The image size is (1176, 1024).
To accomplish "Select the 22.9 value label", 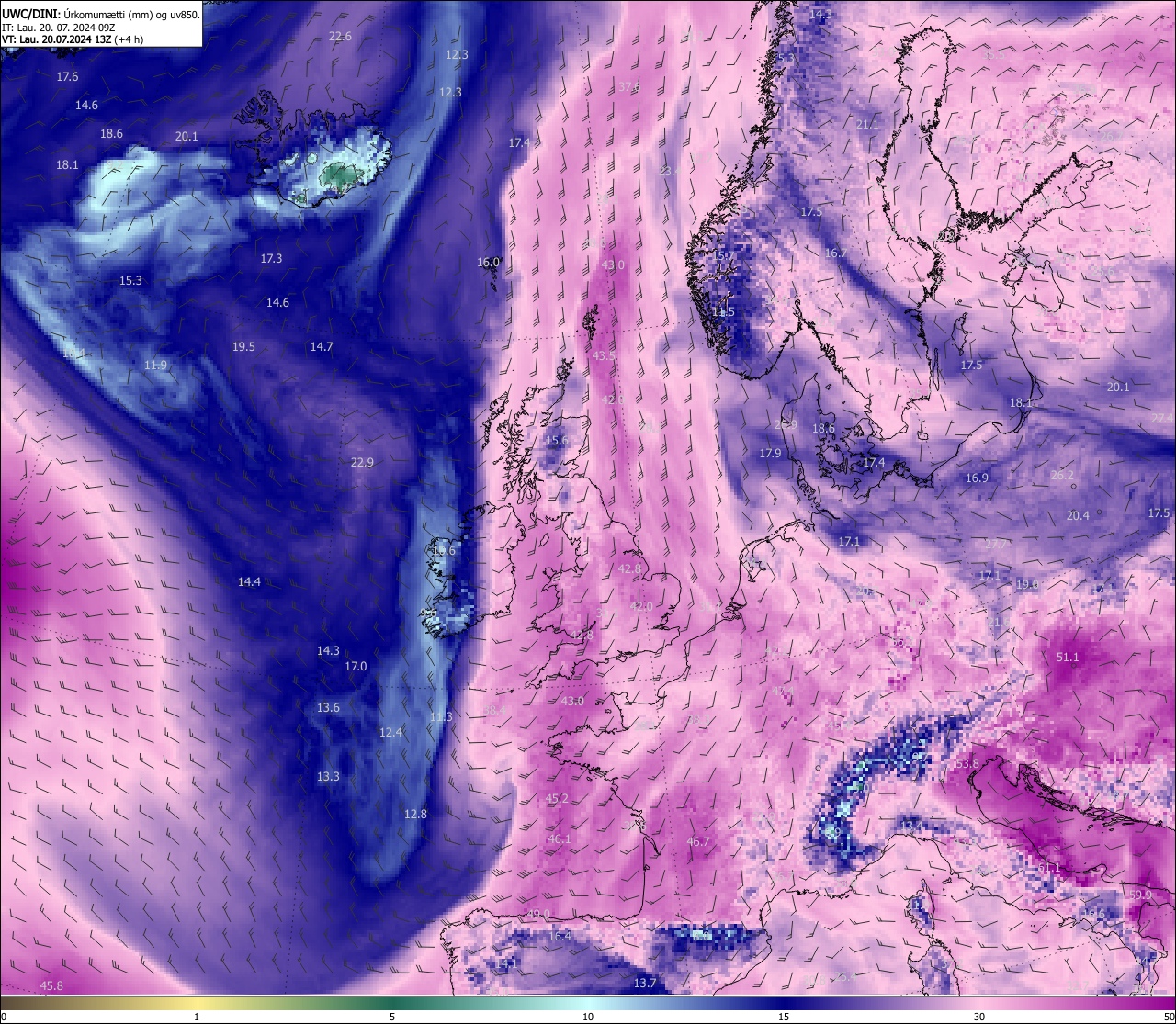I will [362, 463].
